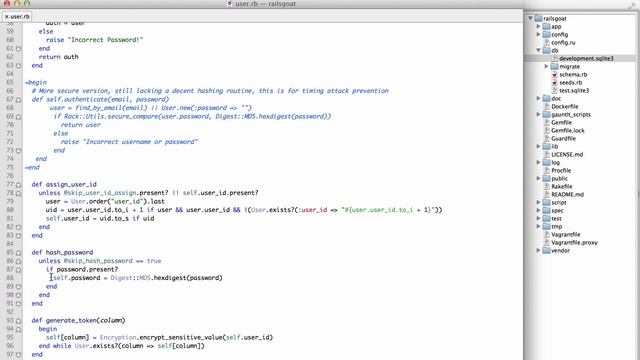Expand the test folder
This screenshot has width=640, height=360.
click(x=538, y=218)
